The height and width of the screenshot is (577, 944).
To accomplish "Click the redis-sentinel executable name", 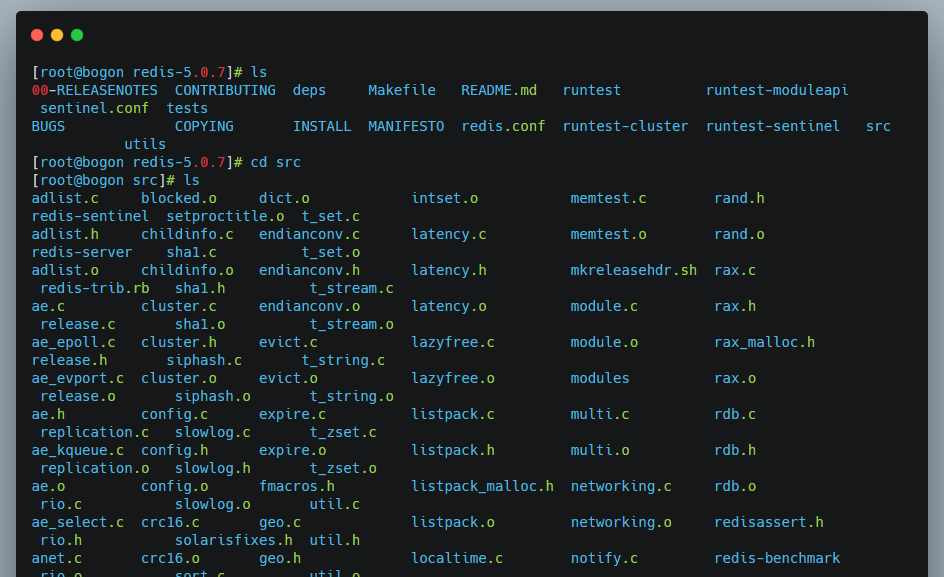I will [90, 216].
